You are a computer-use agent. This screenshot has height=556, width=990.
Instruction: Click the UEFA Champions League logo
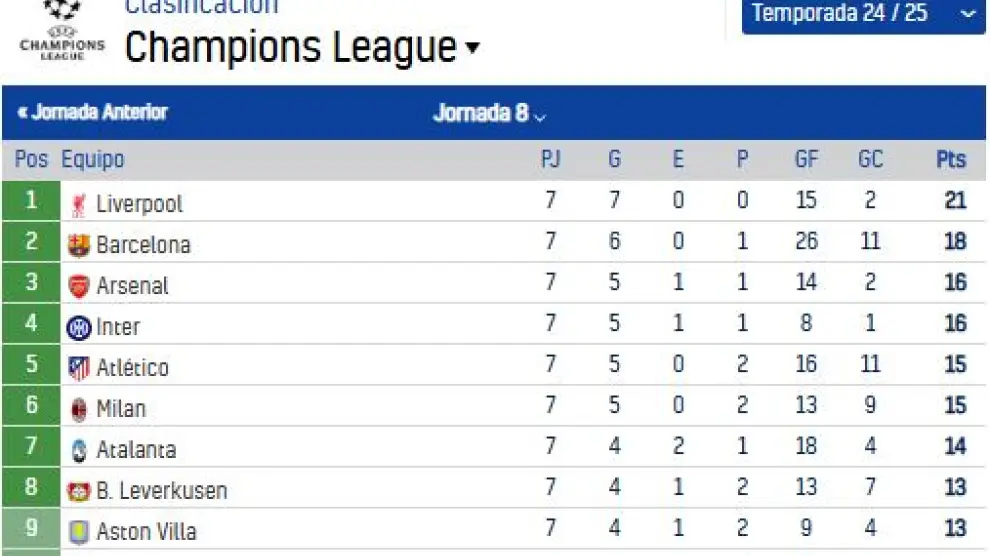tap(62, 32)
